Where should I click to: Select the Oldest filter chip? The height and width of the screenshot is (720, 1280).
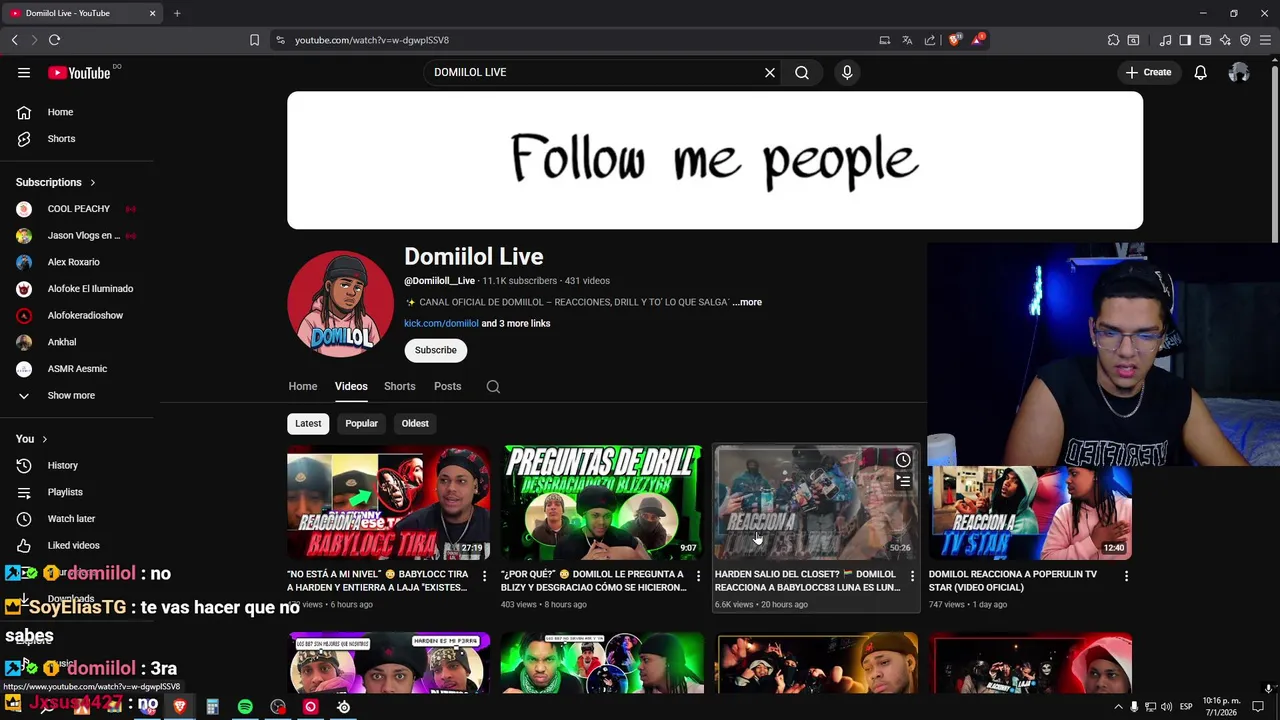[415, 424]
